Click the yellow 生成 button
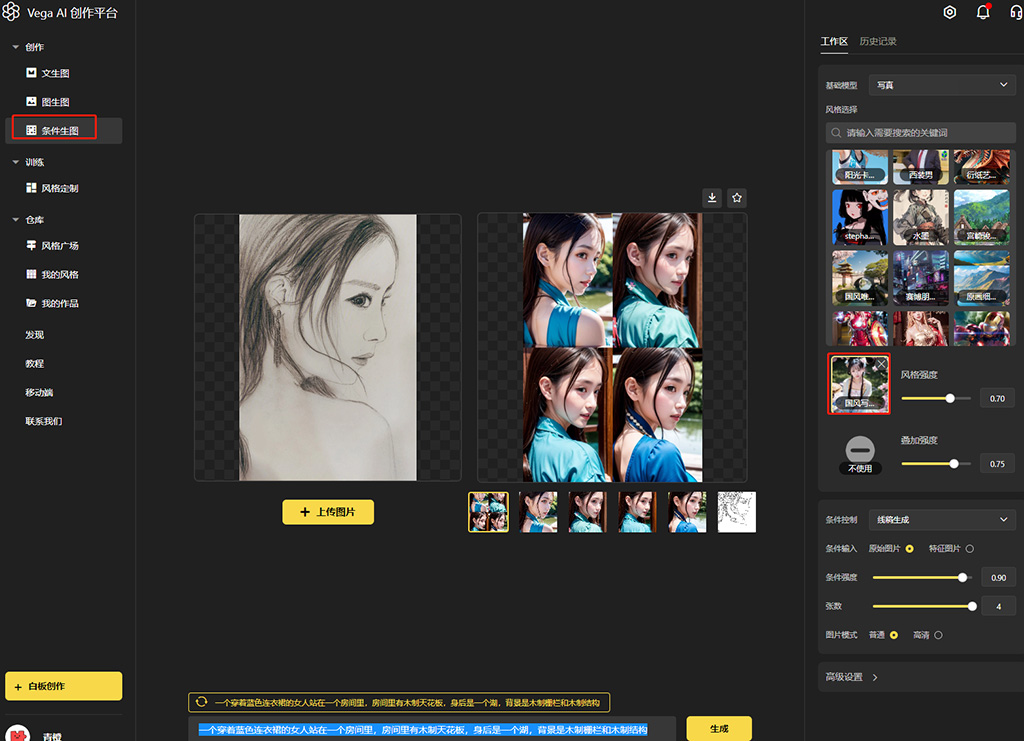Viewport: 1024px width, 741px height. (719, 729)
